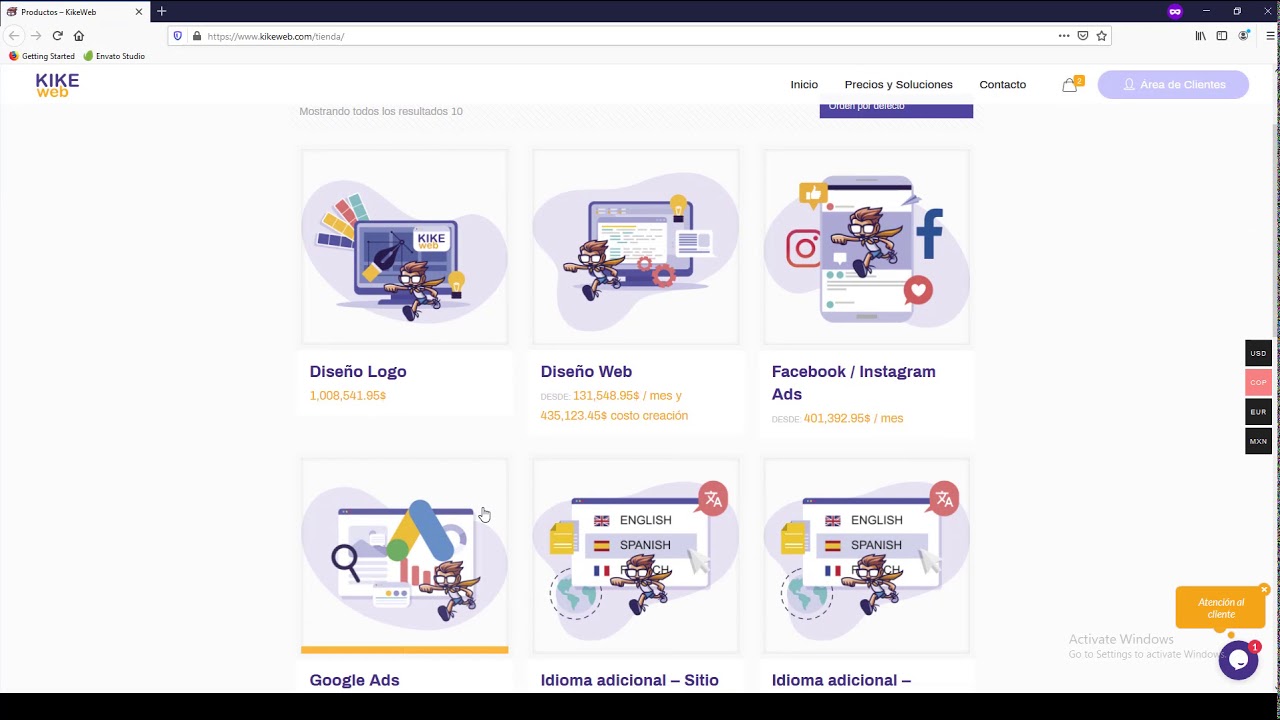Click the Google Ads title

[x=354, y=681]
